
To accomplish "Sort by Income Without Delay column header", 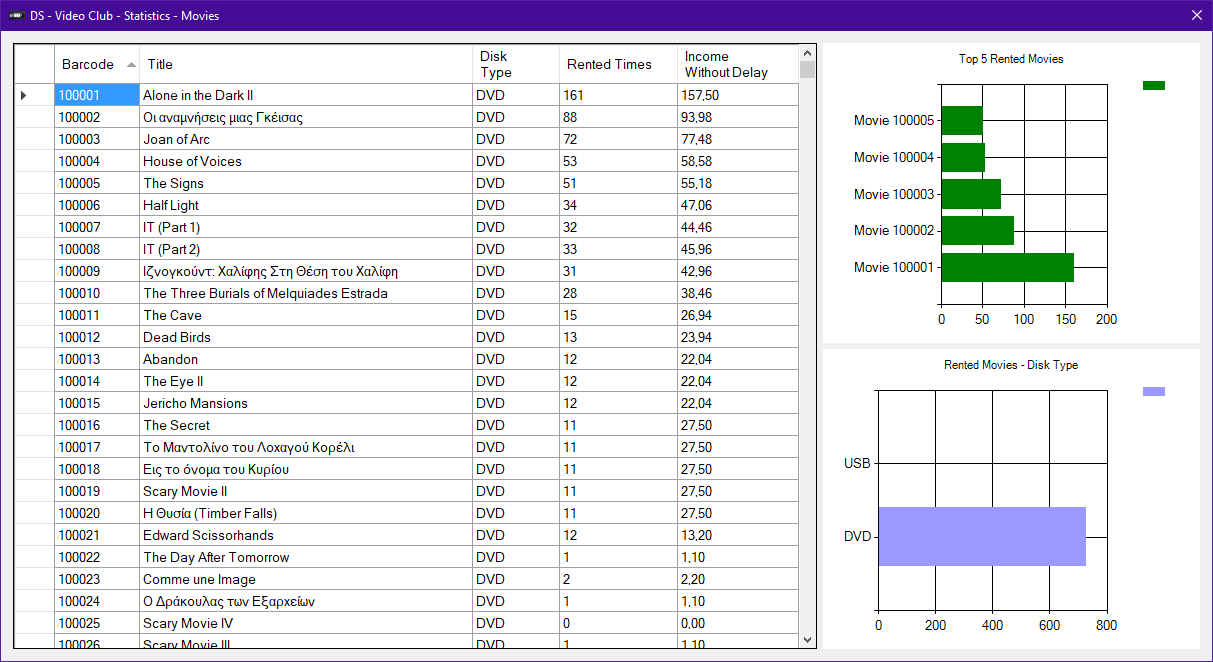I will 738,64.
